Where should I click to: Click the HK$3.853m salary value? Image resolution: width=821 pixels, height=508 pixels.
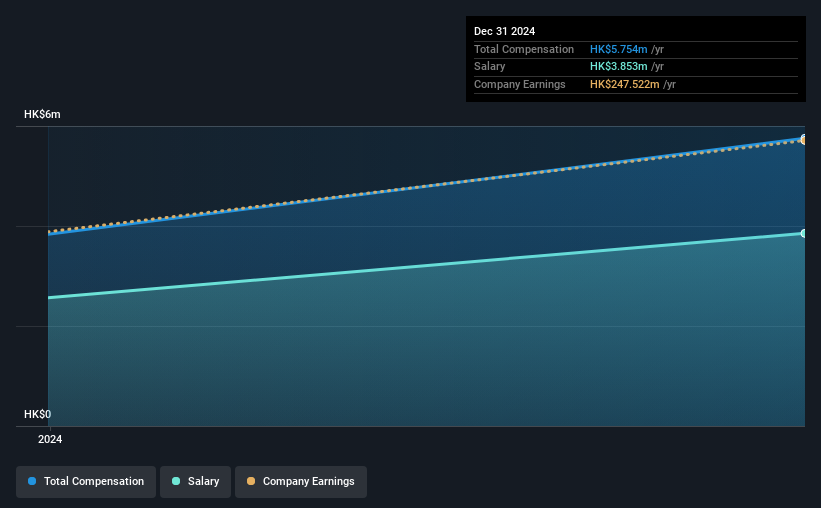[x=618, y=67]
